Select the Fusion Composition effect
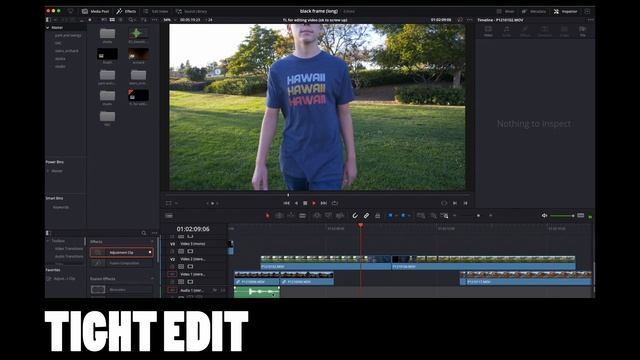The image size is (640, 360). 122,263
